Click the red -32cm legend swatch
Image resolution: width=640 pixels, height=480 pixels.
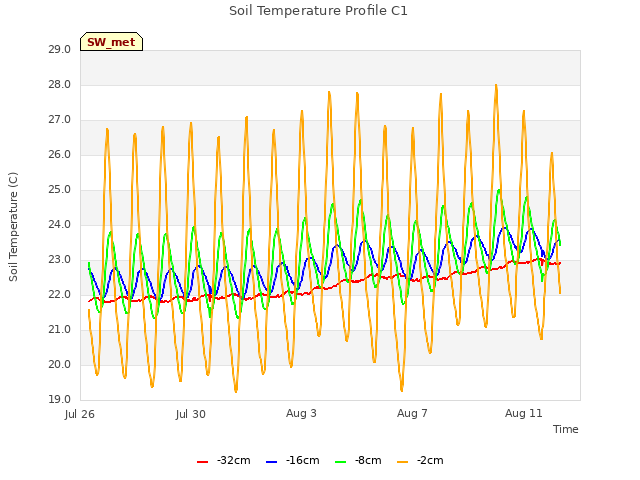tap(202, 461)
